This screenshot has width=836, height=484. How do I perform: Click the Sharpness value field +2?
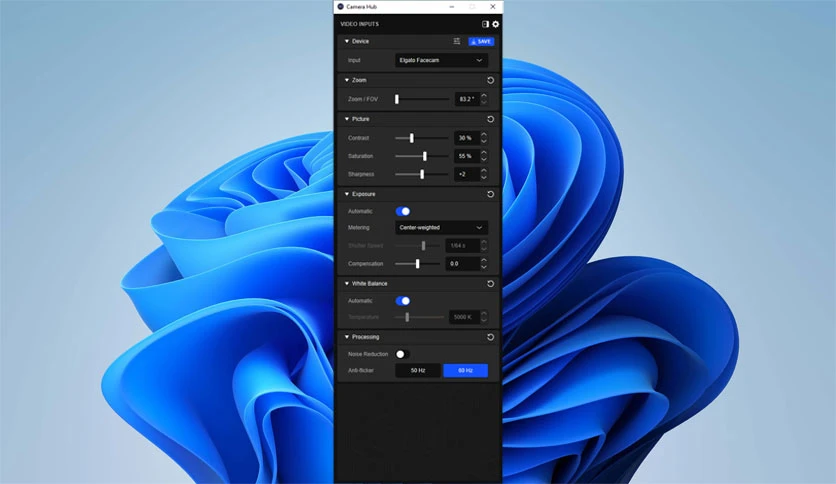[467, 174]
